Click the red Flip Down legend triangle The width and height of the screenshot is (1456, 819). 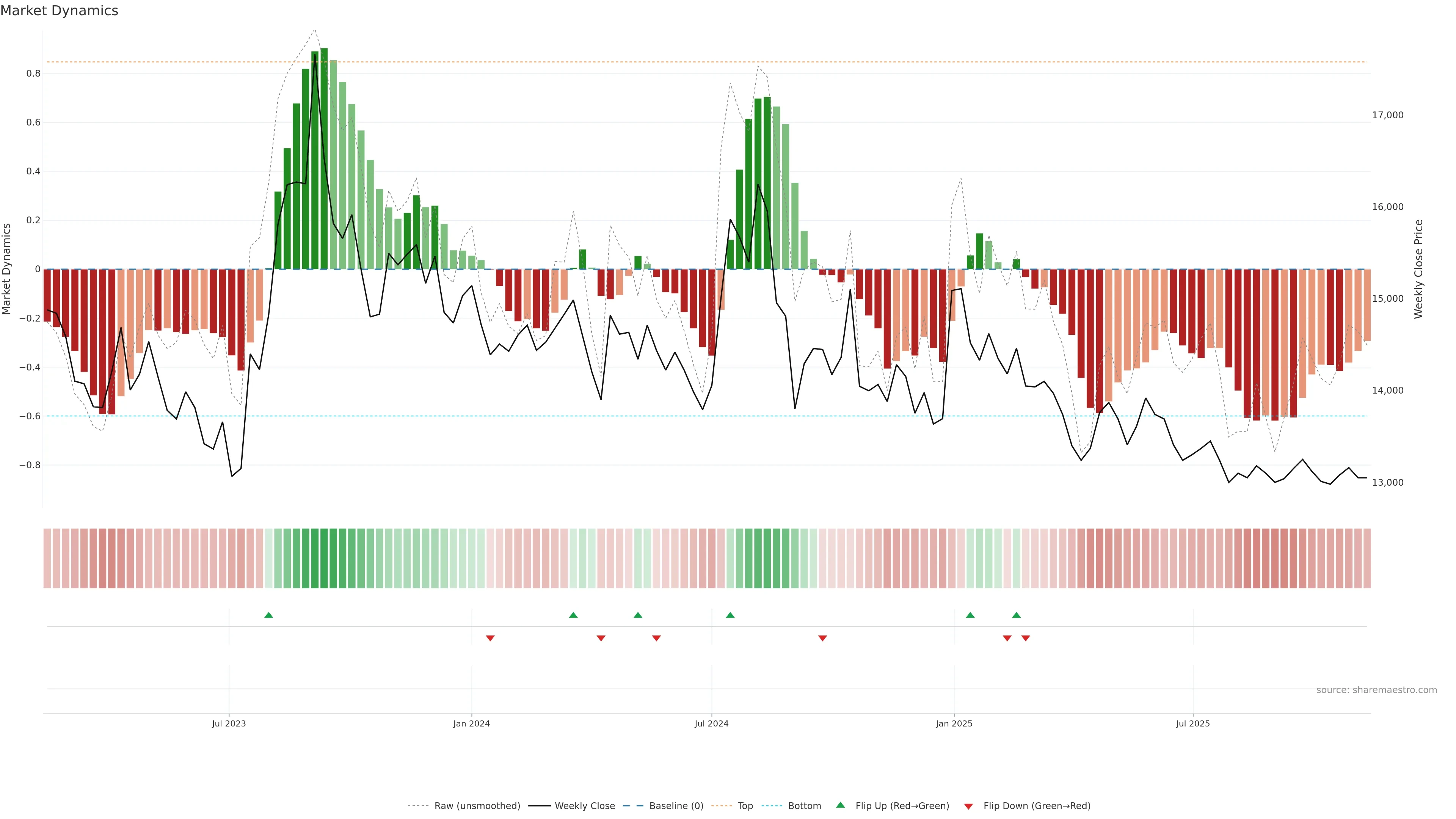pos(968,806)
